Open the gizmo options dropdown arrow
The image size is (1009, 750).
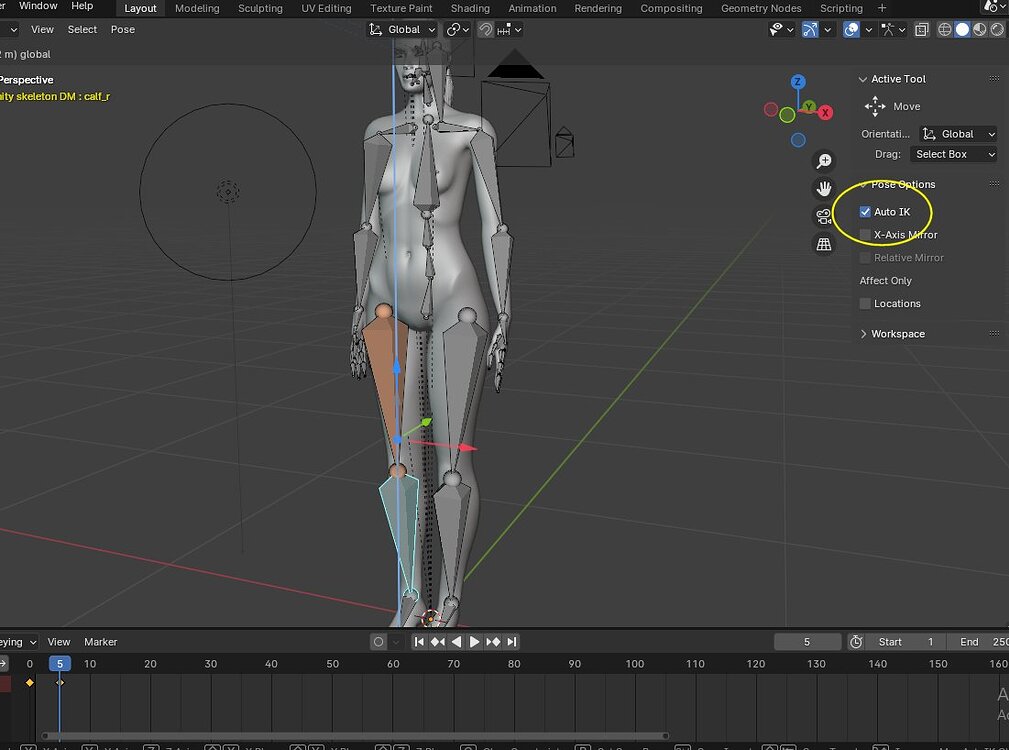(x=828, y=30)
